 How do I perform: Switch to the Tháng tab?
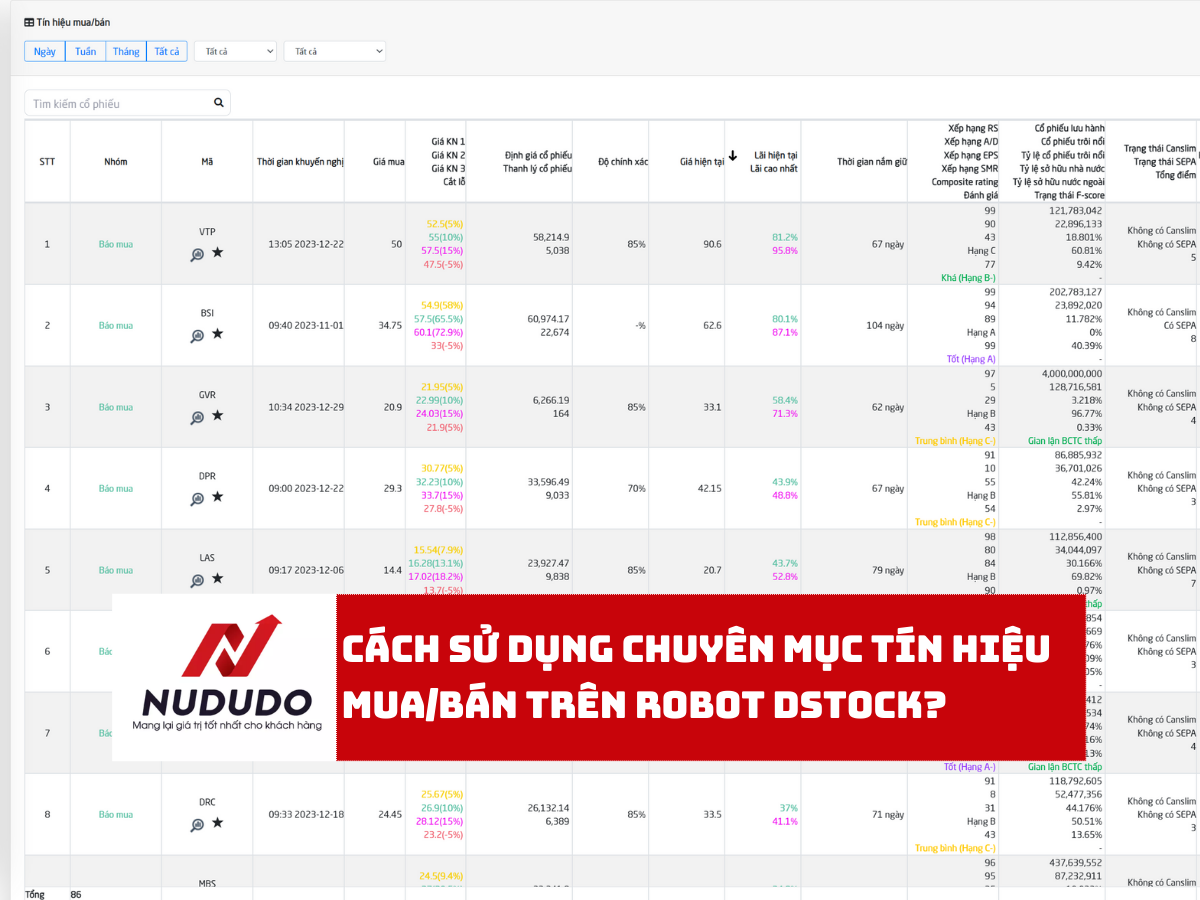pos(126,51)
